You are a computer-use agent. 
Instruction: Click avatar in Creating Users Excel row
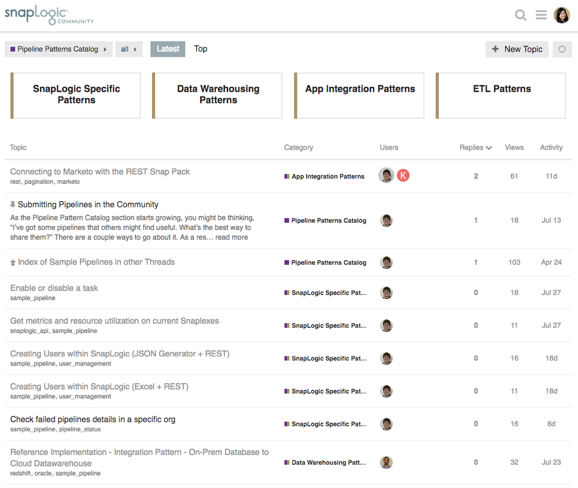386,391
